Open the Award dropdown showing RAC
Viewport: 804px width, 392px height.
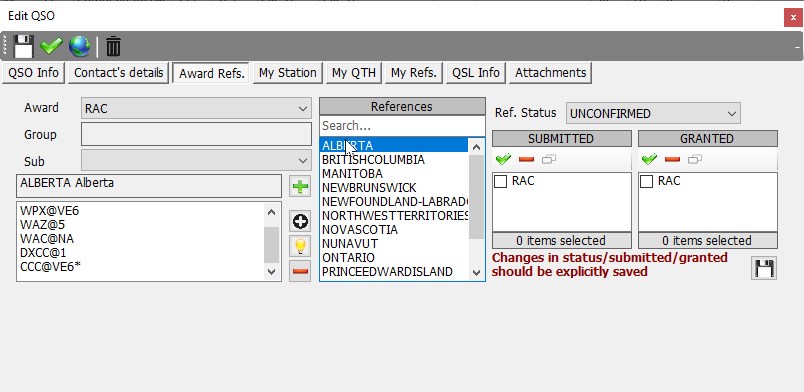[x=196, y=109]
